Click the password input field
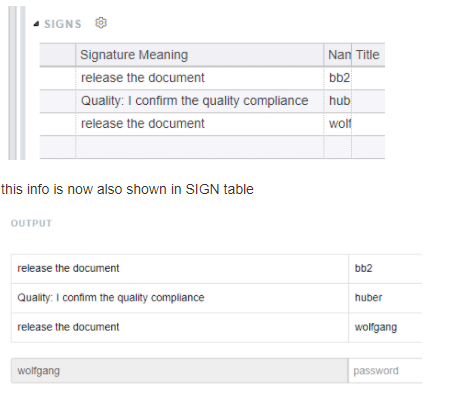Screen dimensions: 454x395 (385, 371)
